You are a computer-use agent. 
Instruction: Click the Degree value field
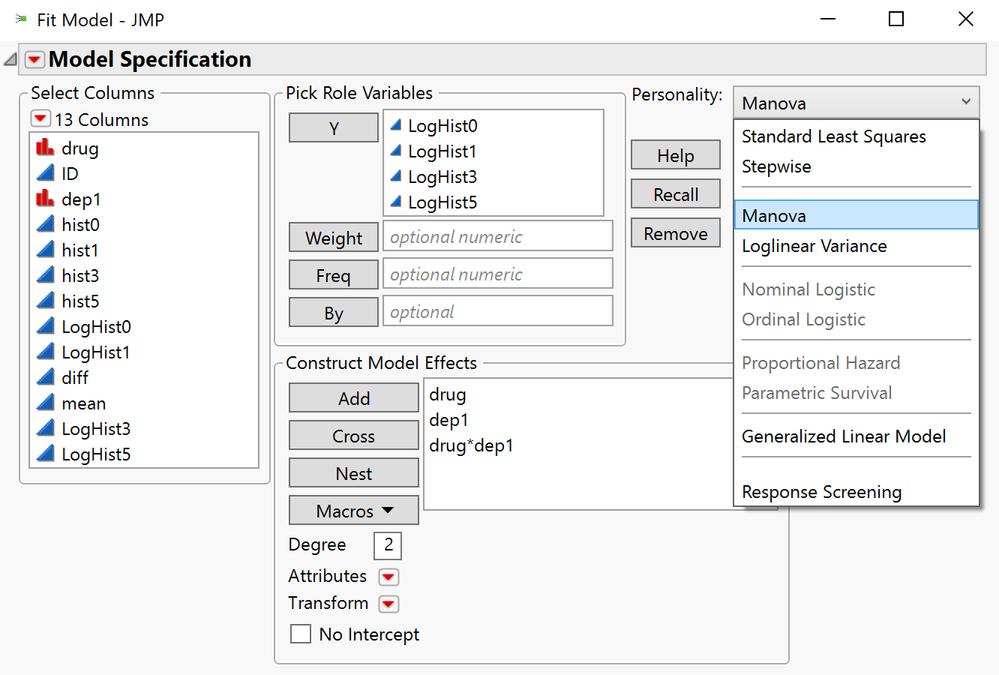point(386,545)
